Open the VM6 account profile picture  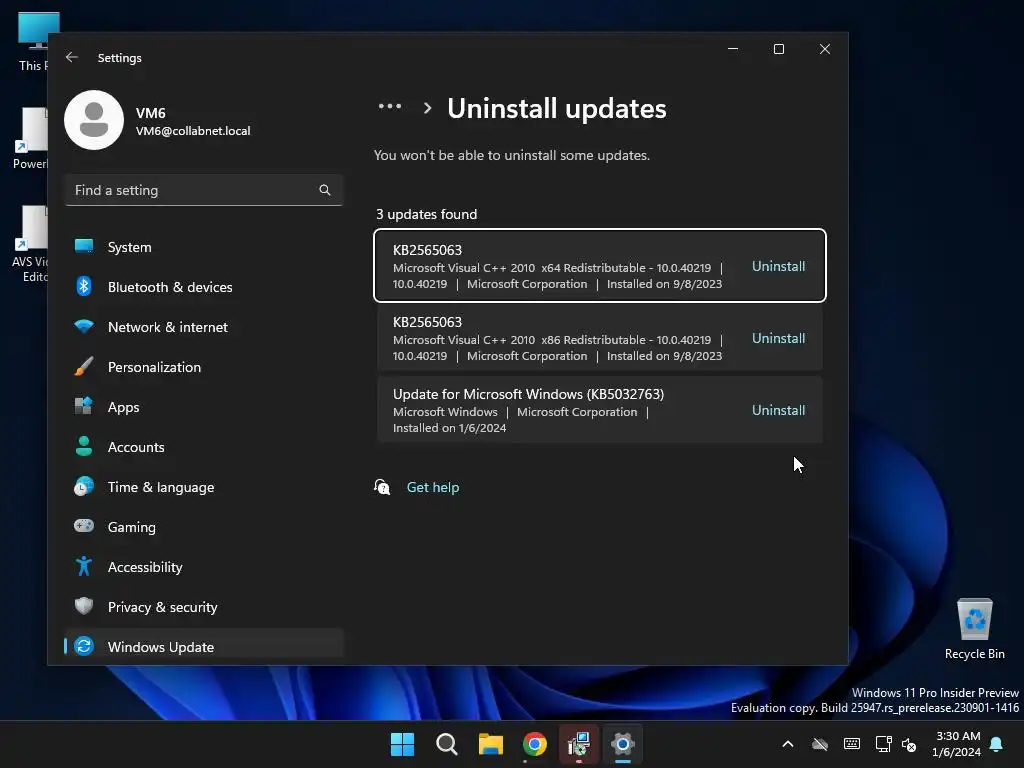[94, 120]
